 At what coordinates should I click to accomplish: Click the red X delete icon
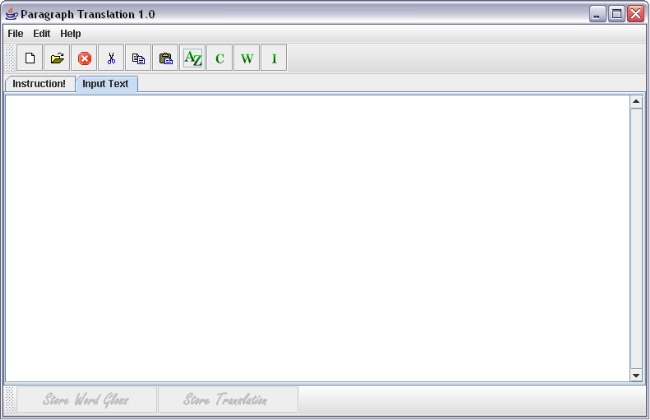84,58
